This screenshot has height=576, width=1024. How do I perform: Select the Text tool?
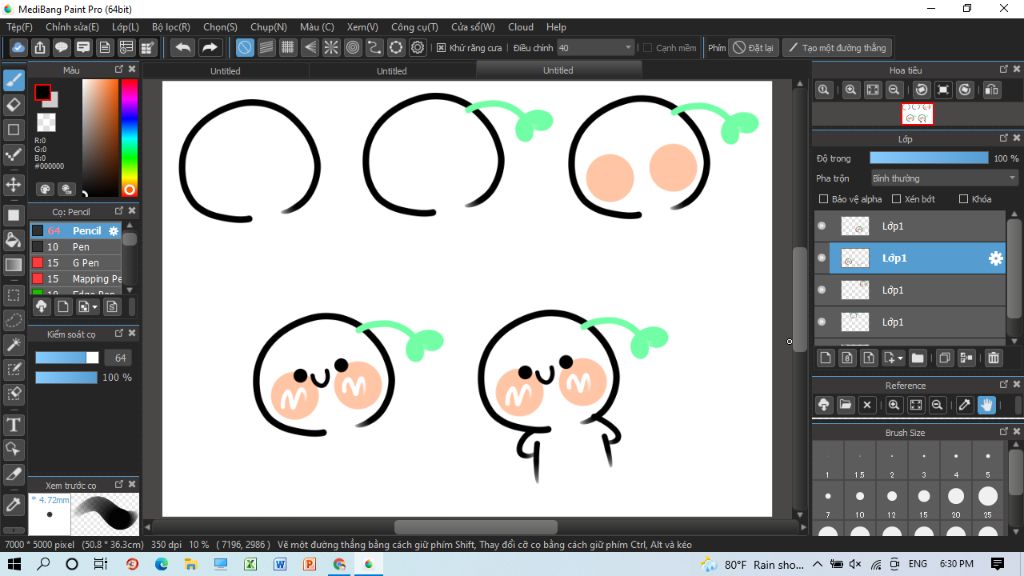coord(14,425)
